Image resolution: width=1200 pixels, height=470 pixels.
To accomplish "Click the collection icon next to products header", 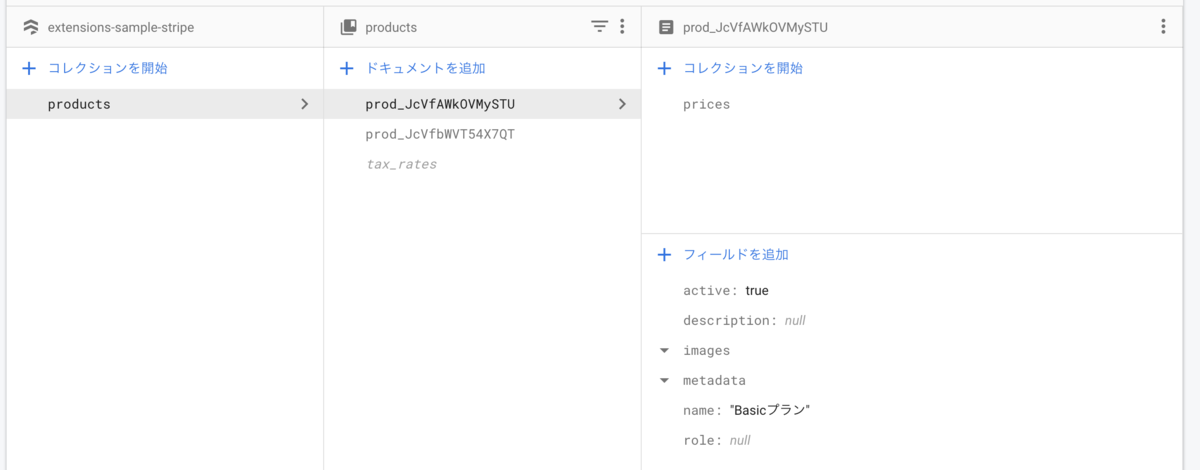I will click(348, 27).
